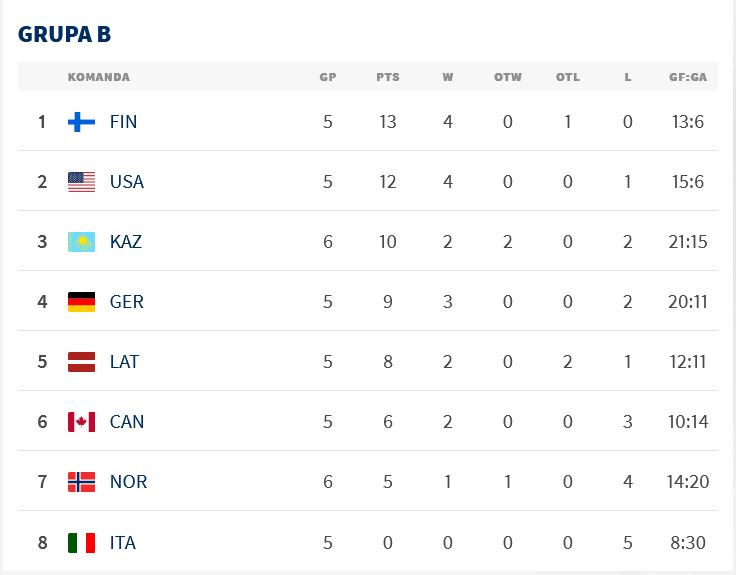Click Italy's 8:30 goal difference cell
The width and height of the screenshot is (736, 575).
click(689, 543)
